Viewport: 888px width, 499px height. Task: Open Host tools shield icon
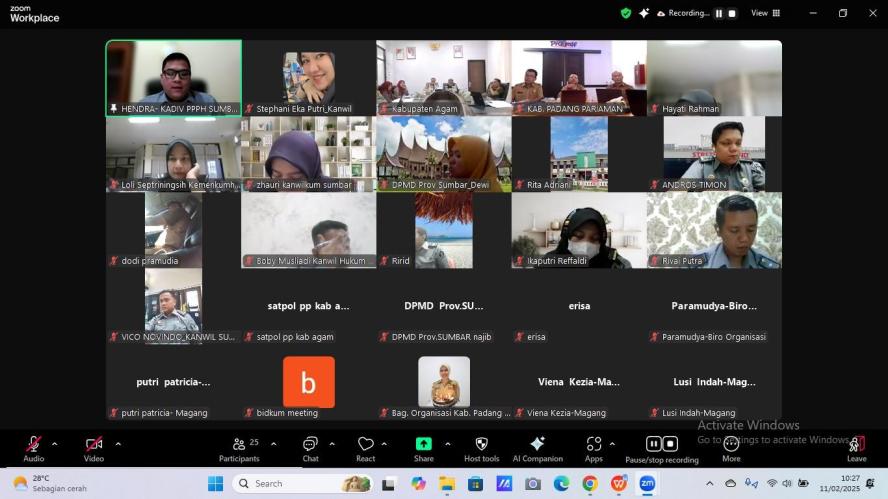pyautogui.click(x=481, y=447)
